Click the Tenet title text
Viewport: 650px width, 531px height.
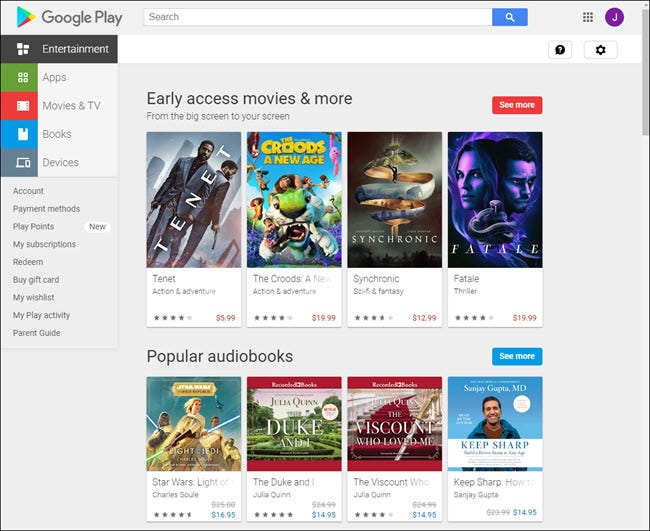(164, 279)
